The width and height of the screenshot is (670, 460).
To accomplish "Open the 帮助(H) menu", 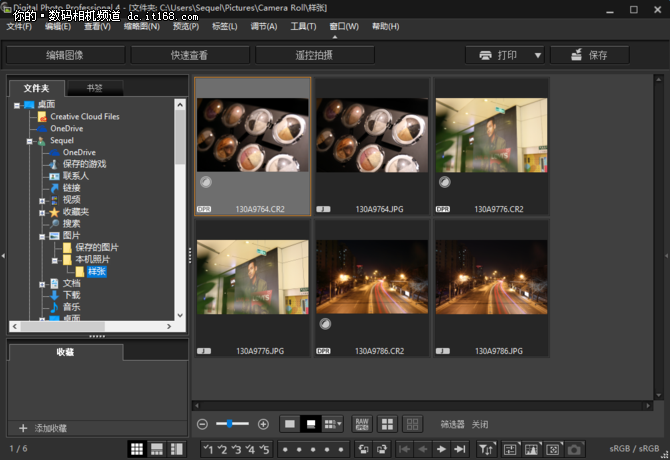I will (385, 26).
